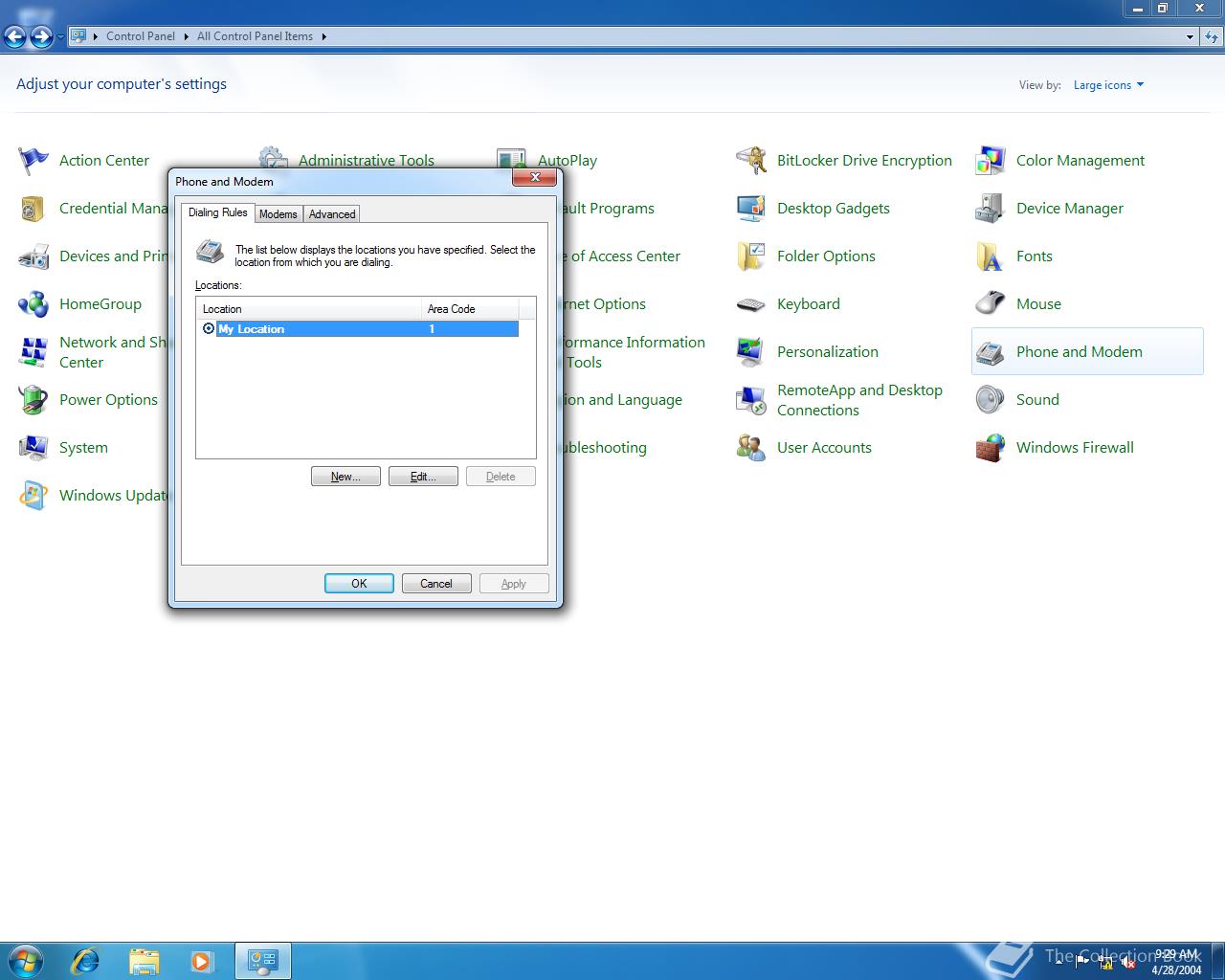Open the System icon

pyautogui.click(x=33, y=448)
